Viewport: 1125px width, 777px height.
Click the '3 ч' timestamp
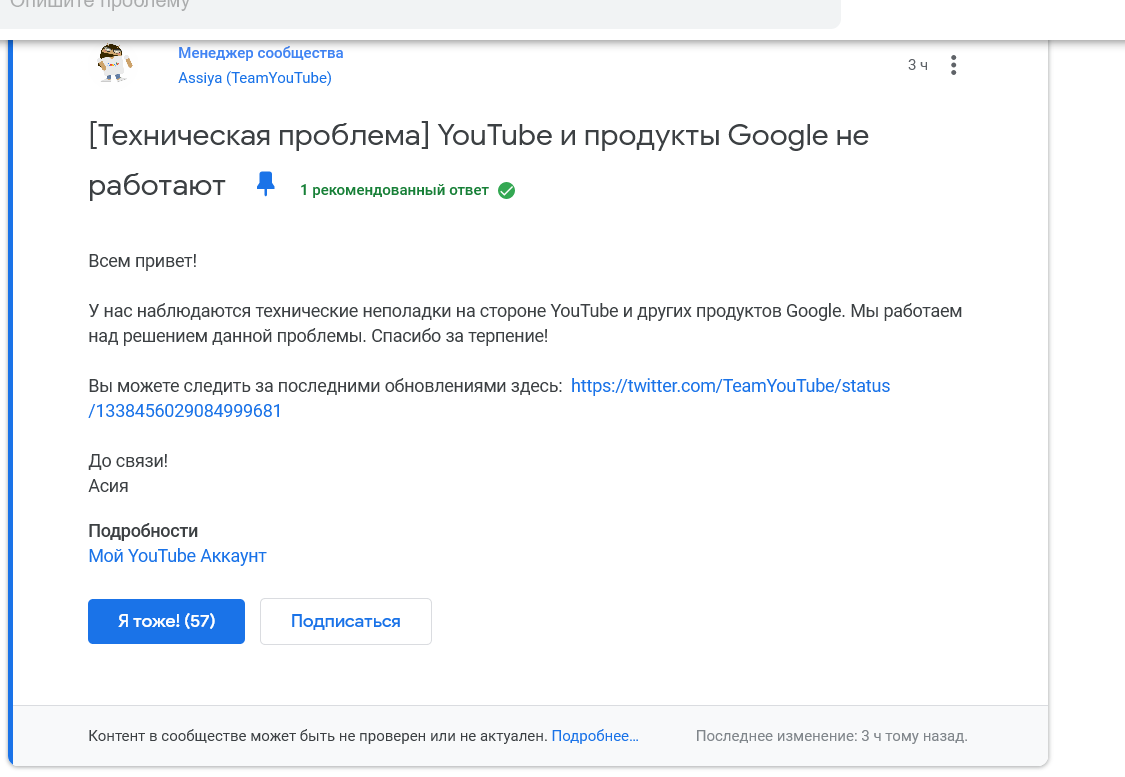(x=918, y=65)
